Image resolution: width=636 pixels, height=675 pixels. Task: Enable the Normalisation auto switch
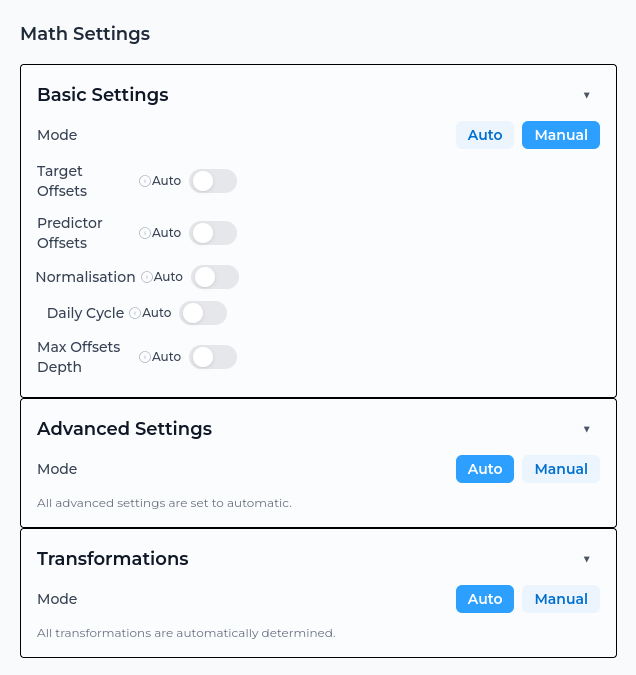pos(215,277)
